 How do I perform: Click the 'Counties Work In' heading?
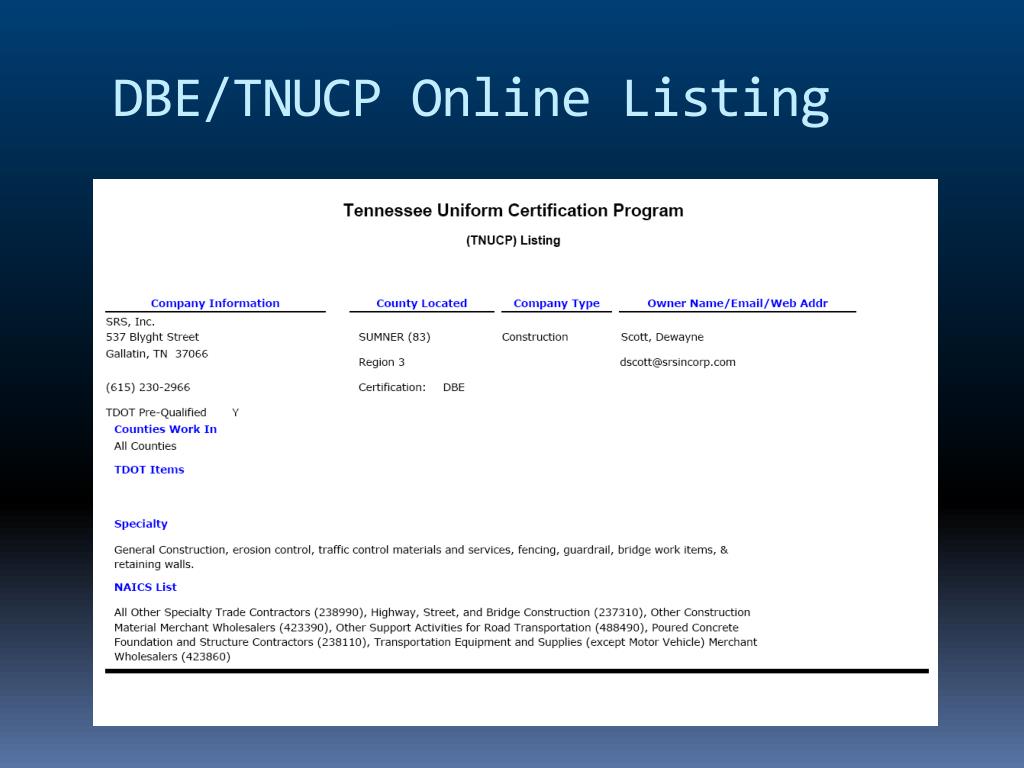165,429
